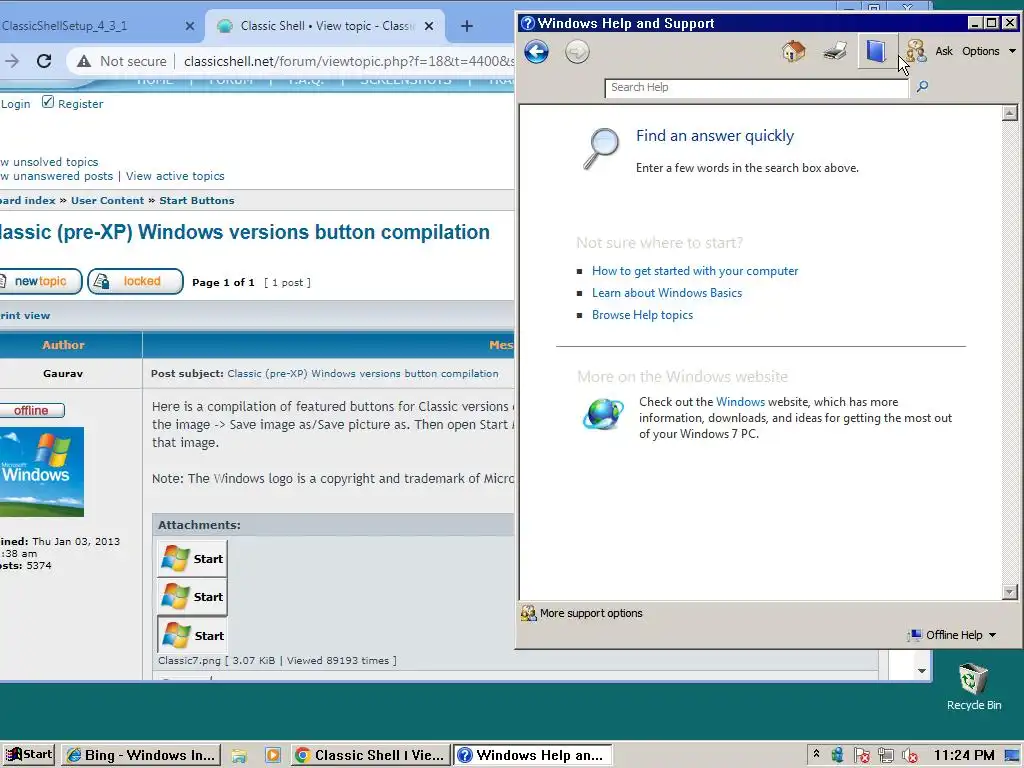
Task: Click the locked topic button
Action: [135, 281]
